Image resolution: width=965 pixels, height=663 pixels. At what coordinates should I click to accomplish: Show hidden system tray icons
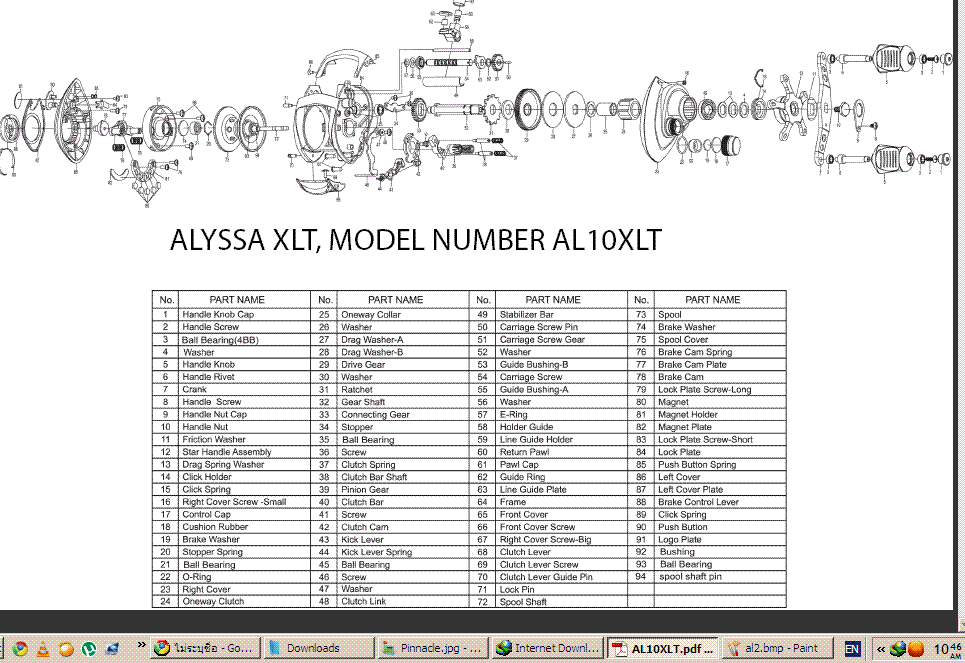click(881, 649)
